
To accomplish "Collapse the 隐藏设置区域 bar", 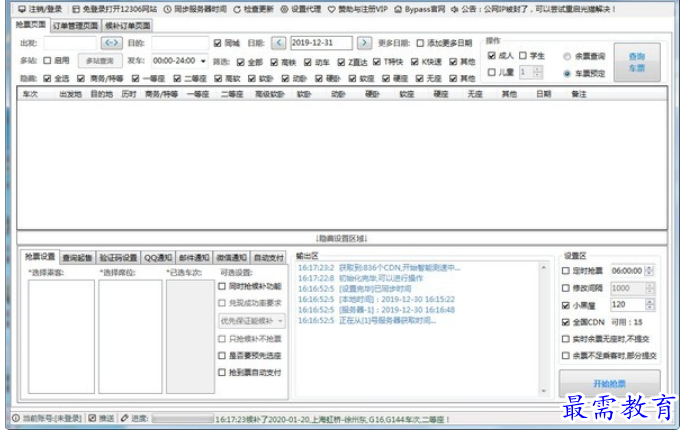I will [342, 238].
